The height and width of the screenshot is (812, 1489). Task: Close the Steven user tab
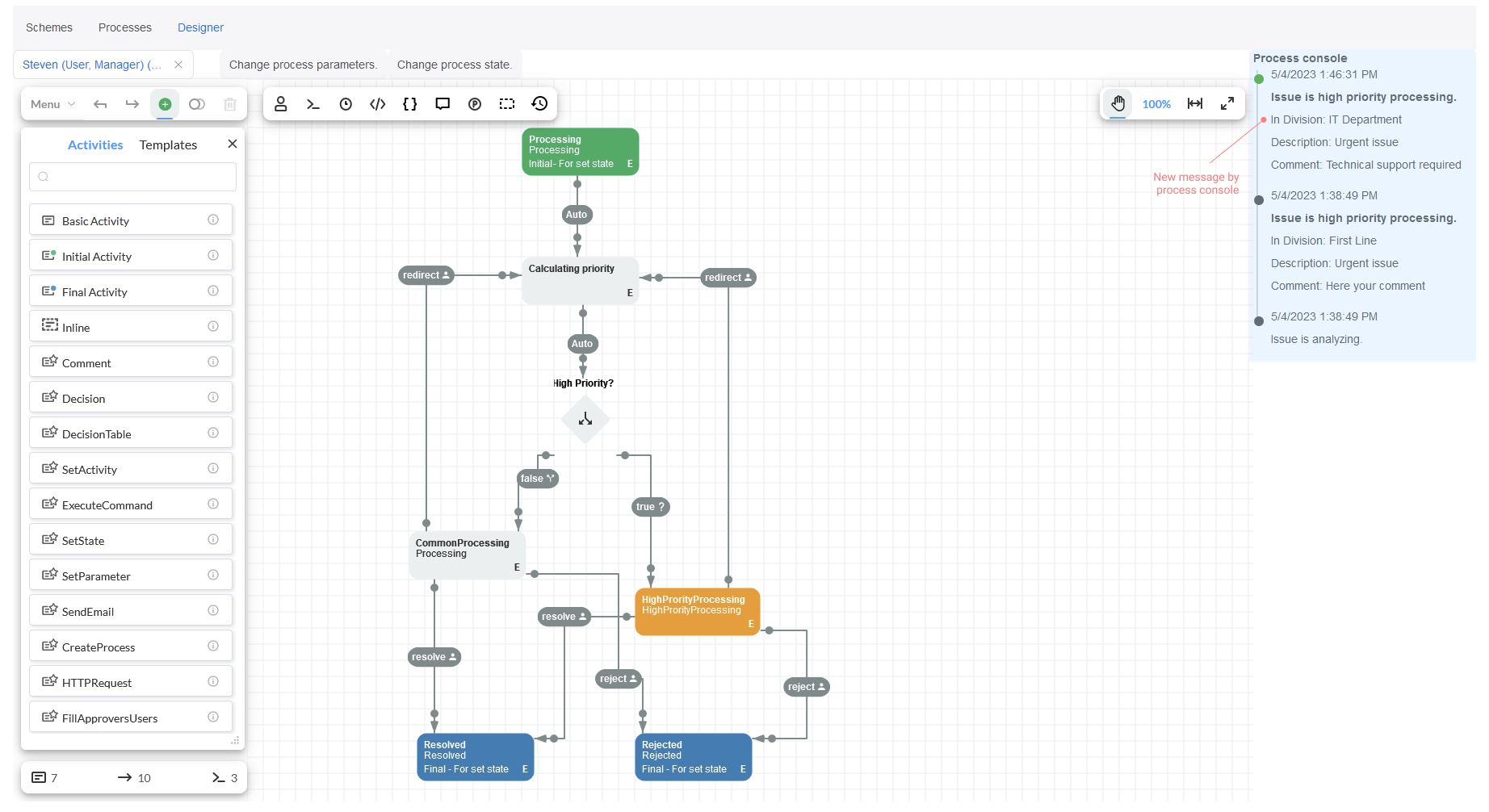(x=178, y=65)
